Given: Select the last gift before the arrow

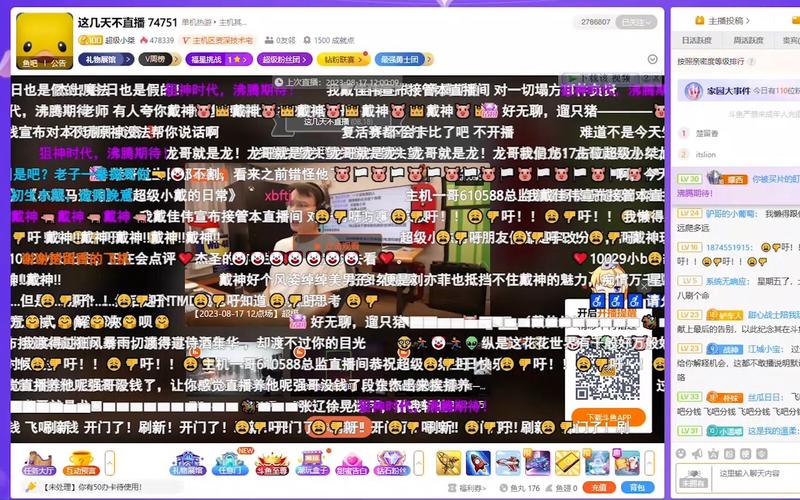Looking at the screenshot, I should 627,463.
